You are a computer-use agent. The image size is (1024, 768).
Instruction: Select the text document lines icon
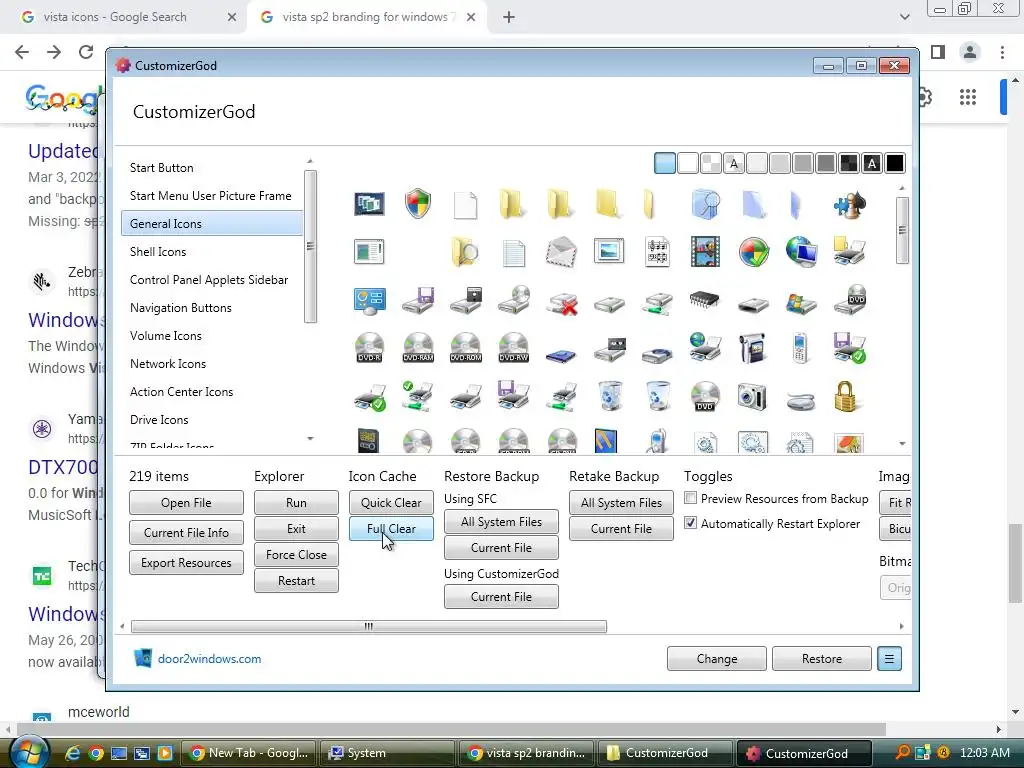click(x=513, y=253)
